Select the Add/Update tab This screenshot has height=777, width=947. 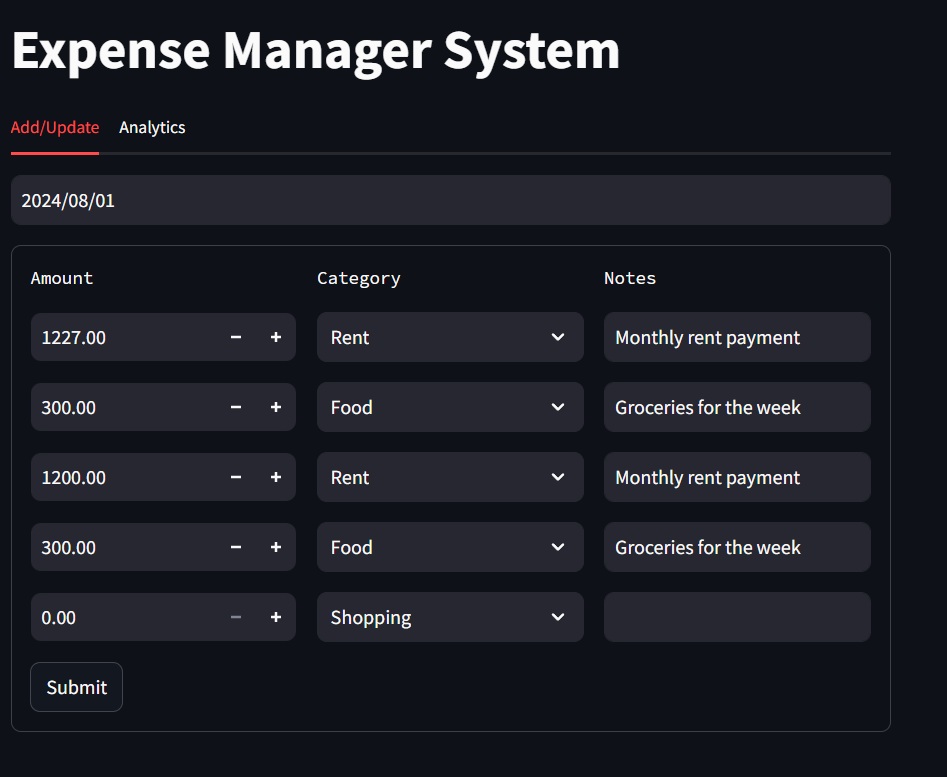[x=55, y=127]
